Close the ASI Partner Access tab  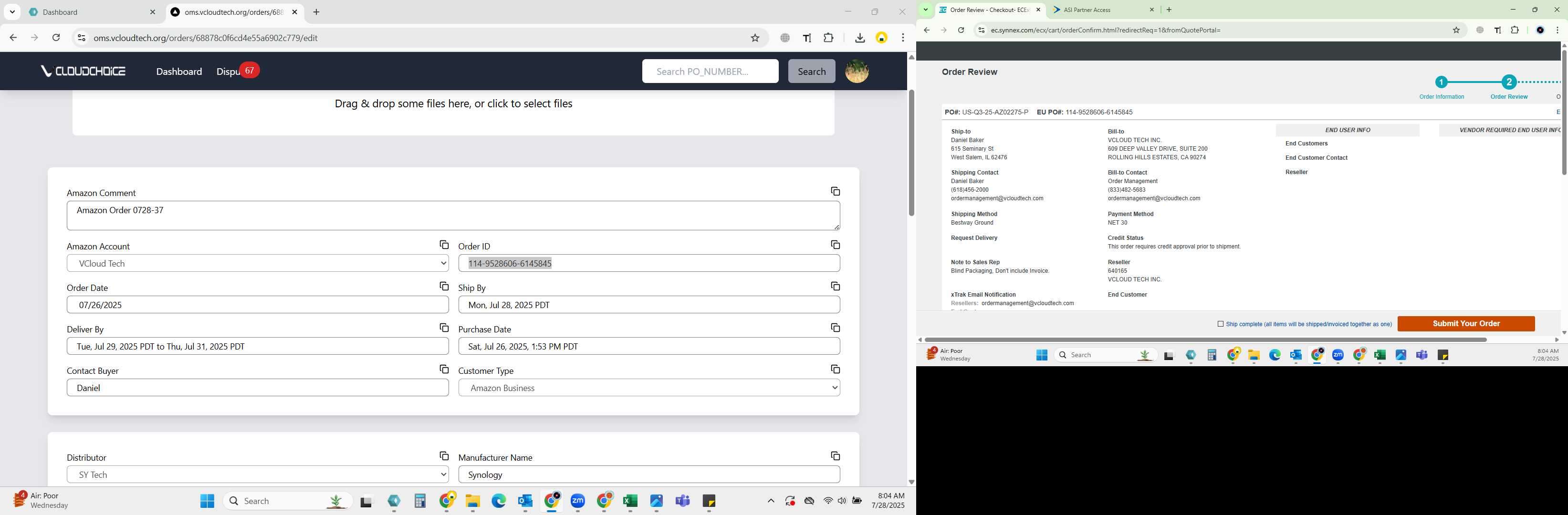click(1151, 10)
